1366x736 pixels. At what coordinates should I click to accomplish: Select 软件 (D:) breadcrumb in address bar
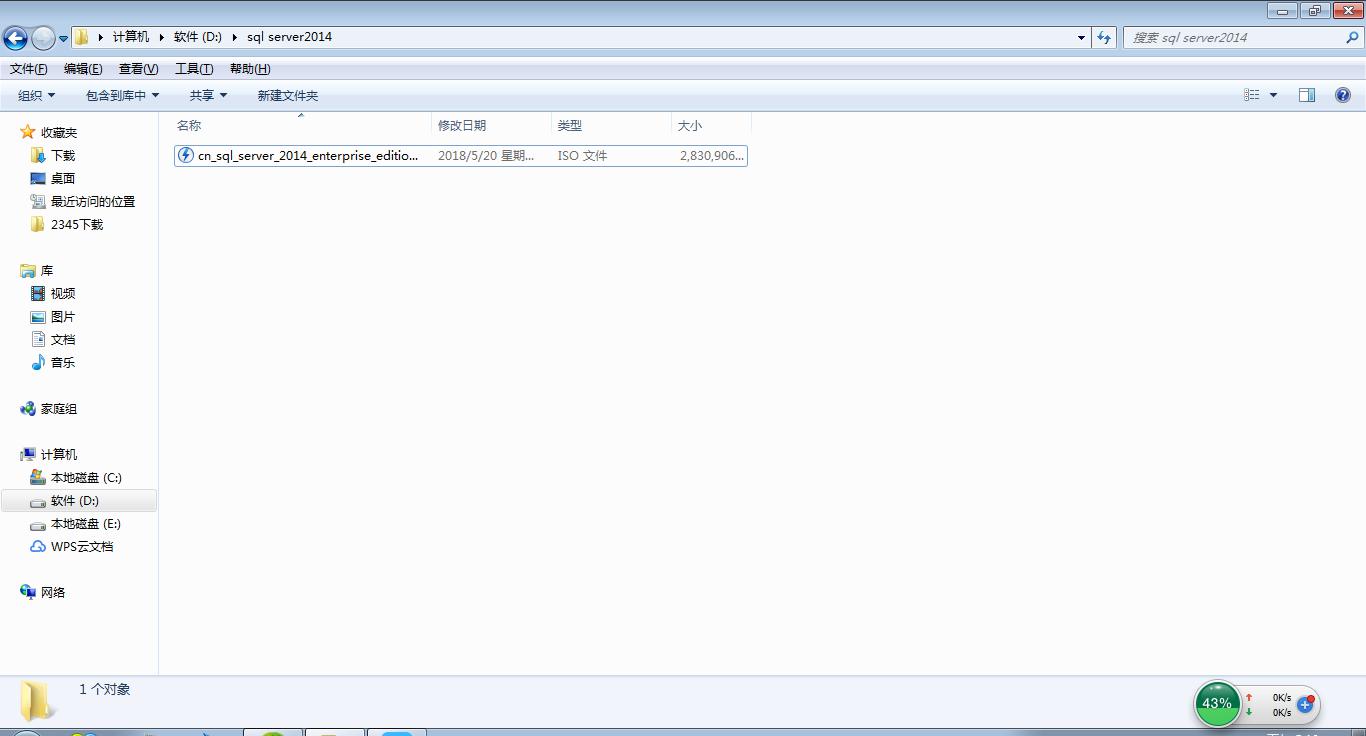197,37
